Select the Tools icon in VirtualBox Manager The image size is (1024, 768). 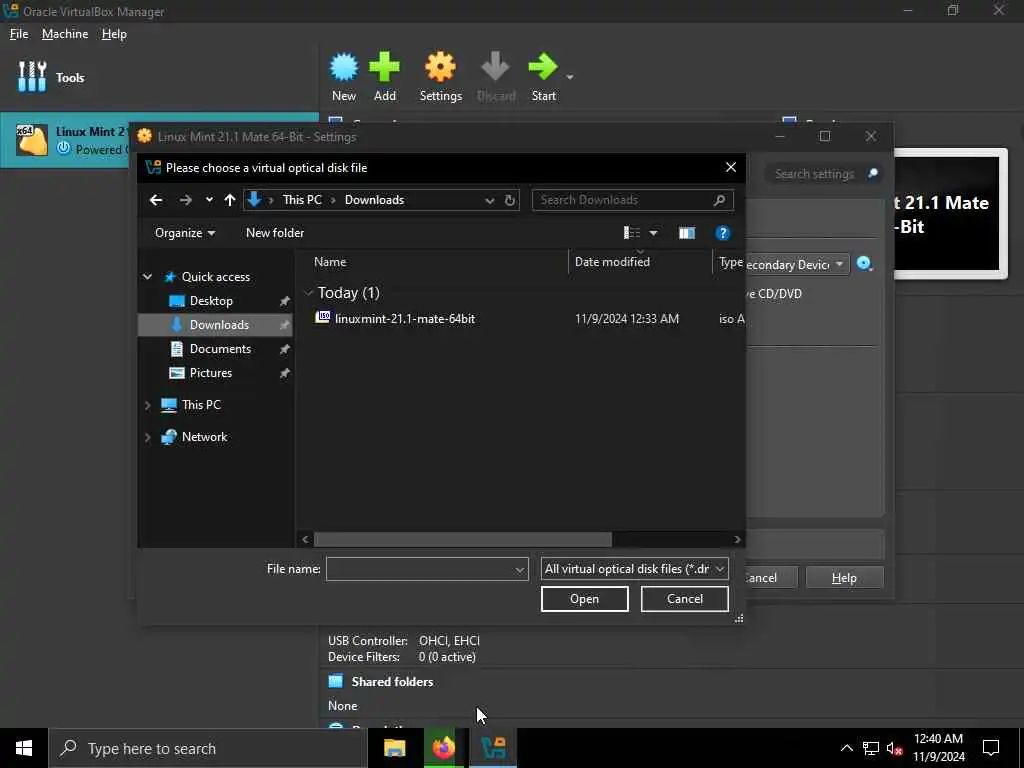coord(33,77)
